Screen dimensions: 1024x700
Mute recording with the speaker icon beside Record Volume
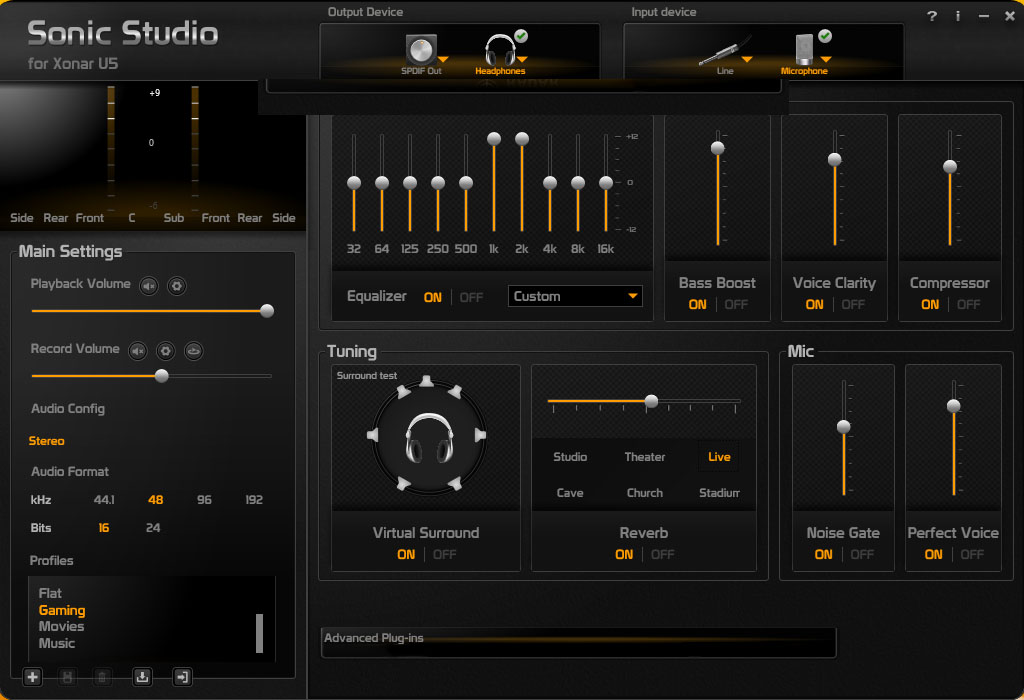[138, 351]
